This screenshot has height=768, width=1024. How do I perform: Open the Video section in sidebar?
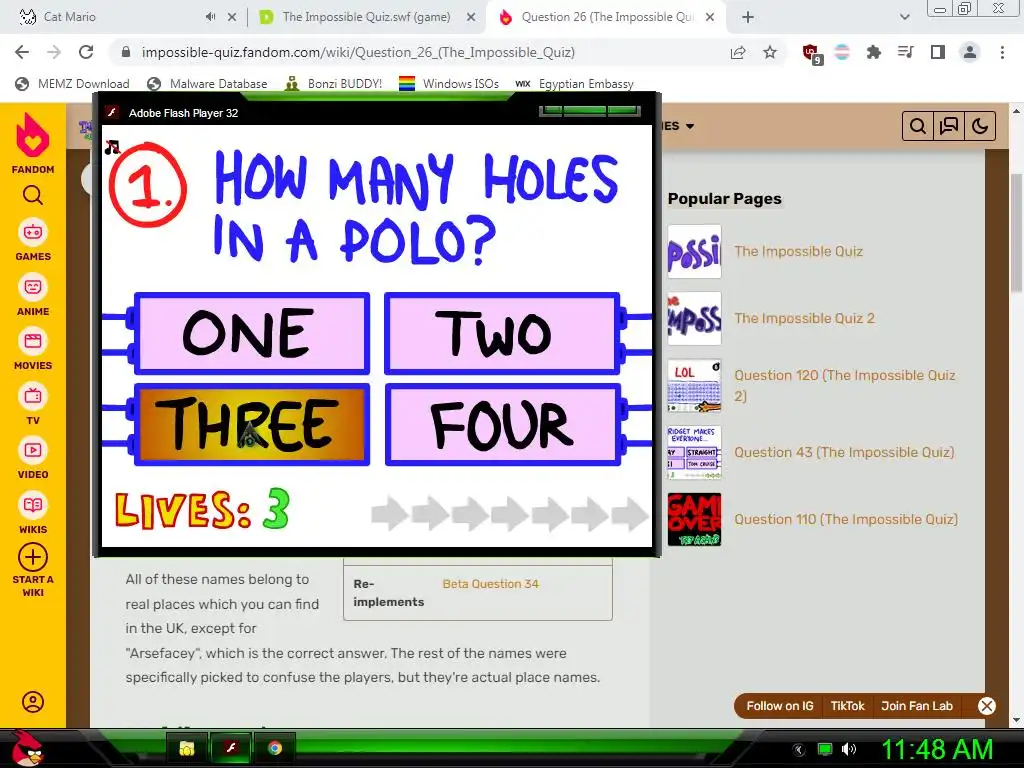(x=33, y=459)
